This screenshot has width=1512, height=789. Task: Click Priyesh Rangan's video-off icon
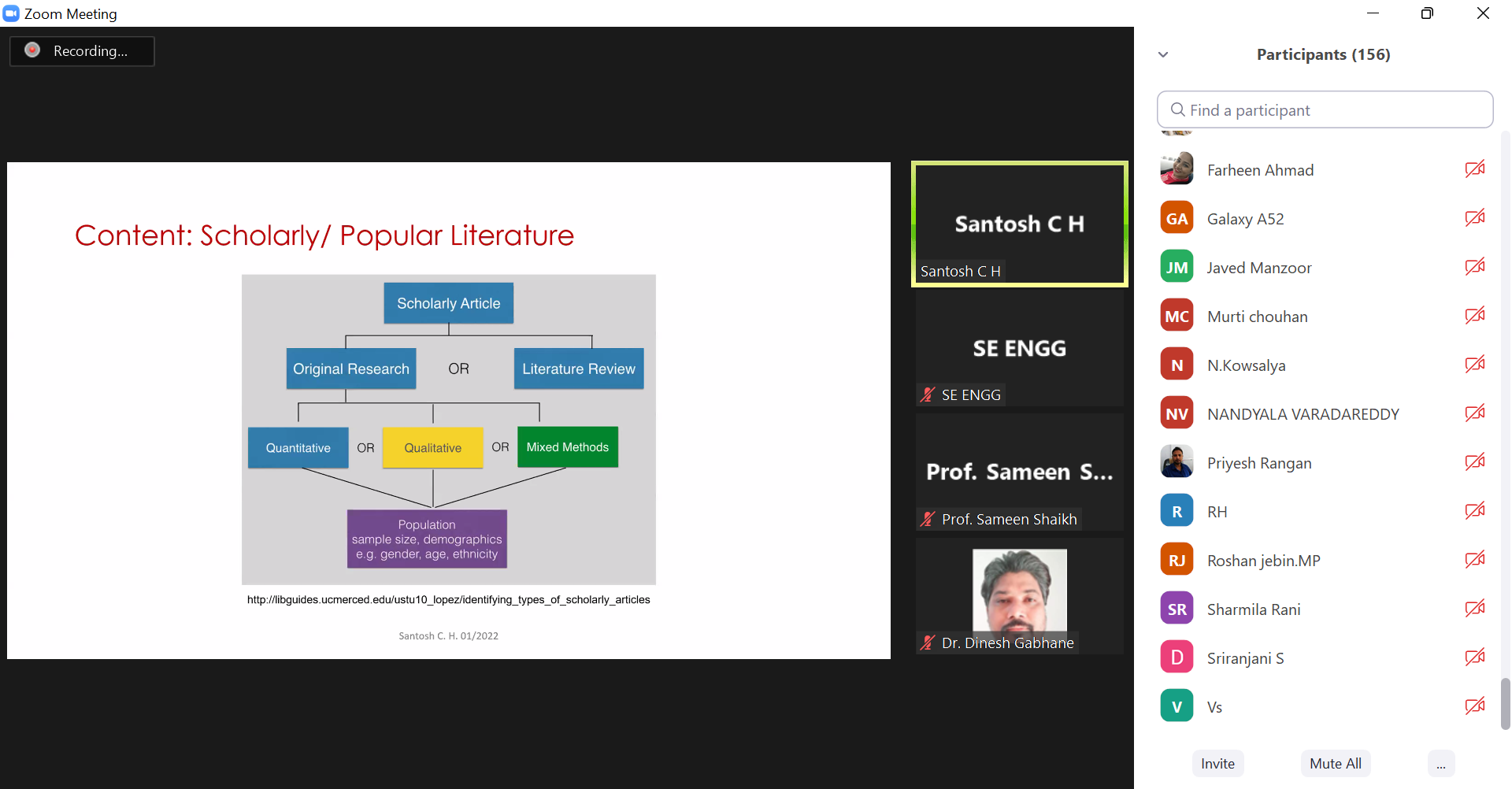pyautogui.click(x=1475, y=461)
